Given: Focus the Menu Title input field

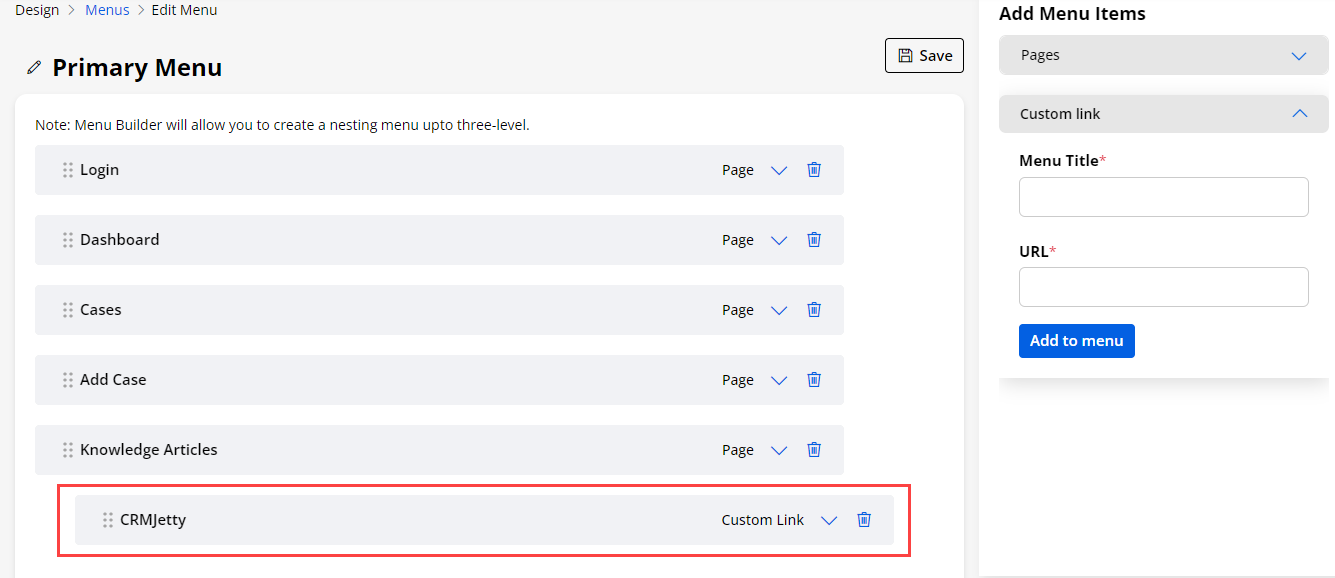Looking at the screenshot, I should click(x=1163, y=197).
